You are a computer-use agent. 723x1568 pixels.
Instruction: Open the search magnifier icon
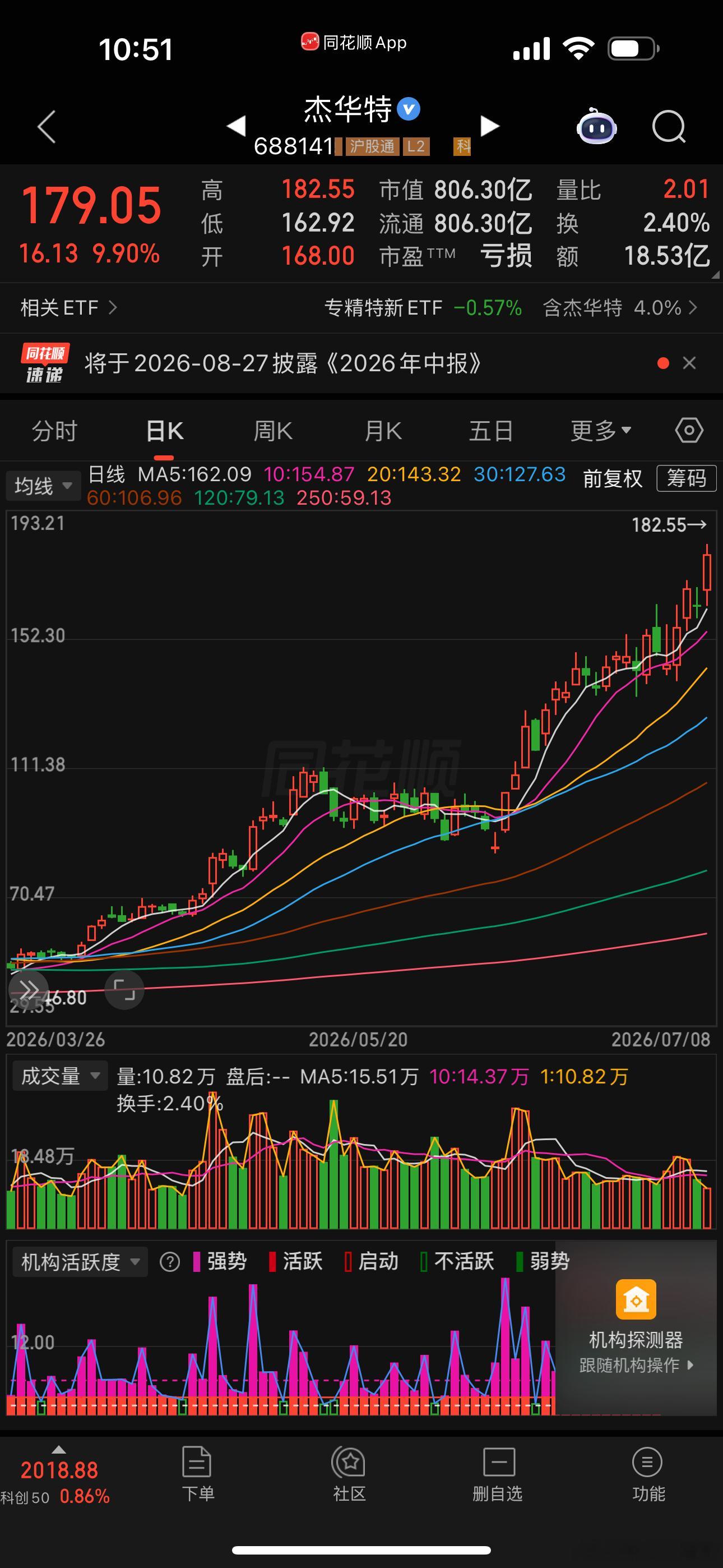click(669, 127)
